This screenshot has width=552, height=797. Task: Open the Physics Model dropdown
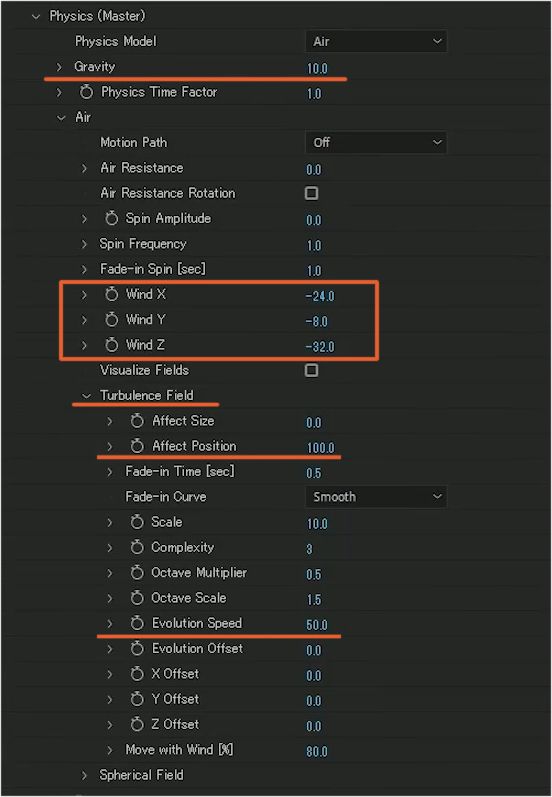376,41
